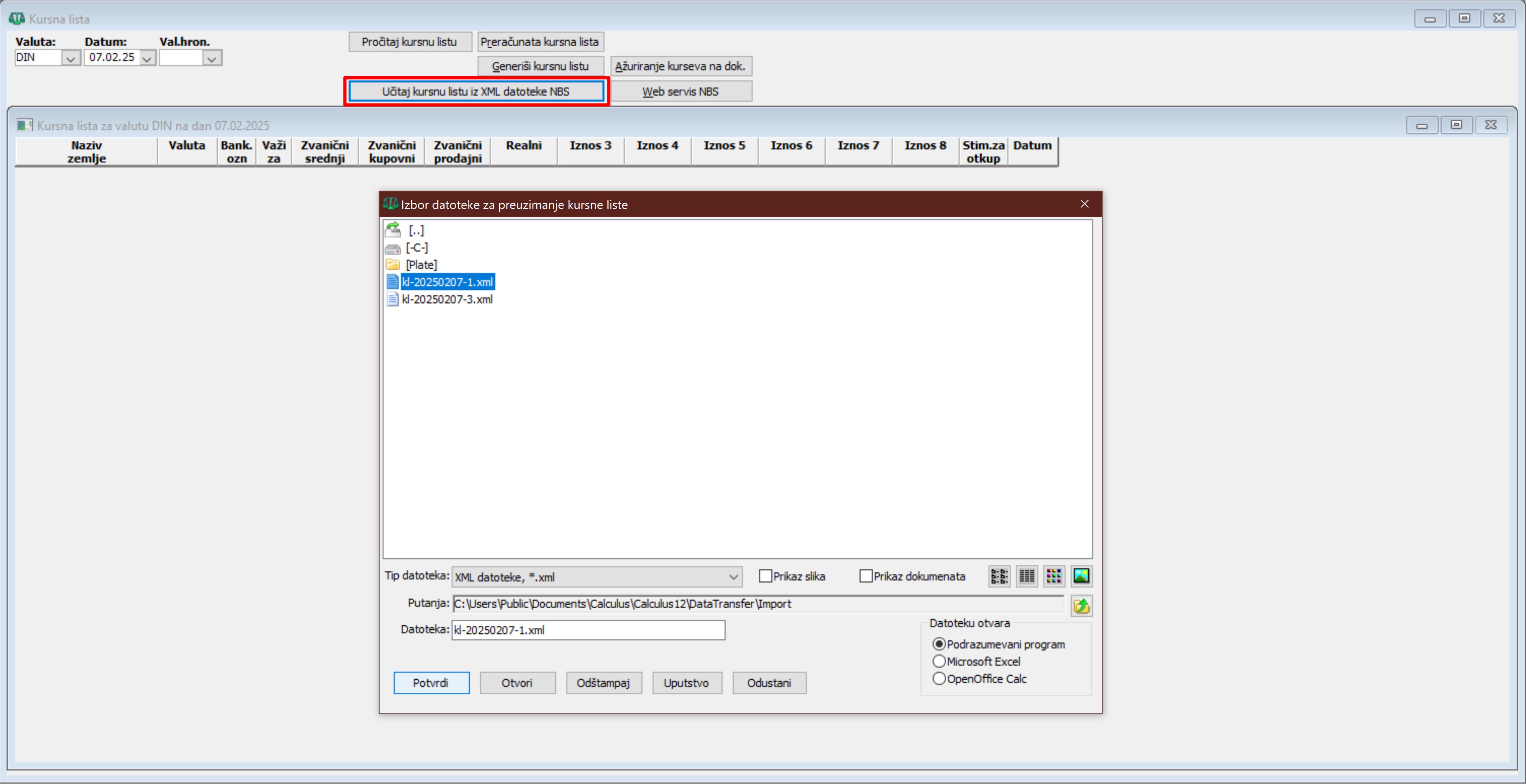This screenshot has width=1526, height=784.
Task: Click the kl-20250207-3.xml file icon
Action: [x=392, y=299]
